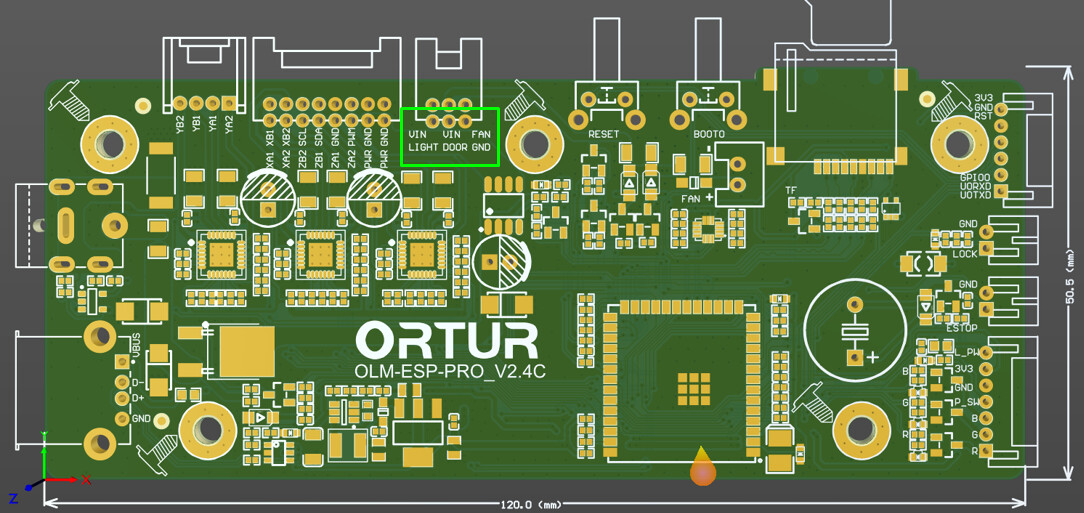Click the D- USB pad label
The width and height of the screenshot is (1084, 513).
(138, 382)
